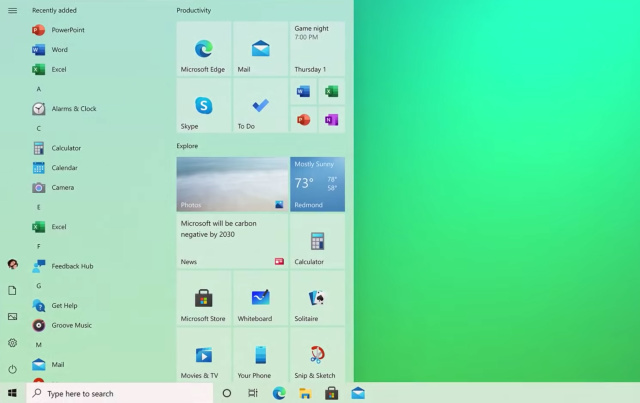Open Excel under letter E
The image size is (640, 403).
click(x=49, y=227)
